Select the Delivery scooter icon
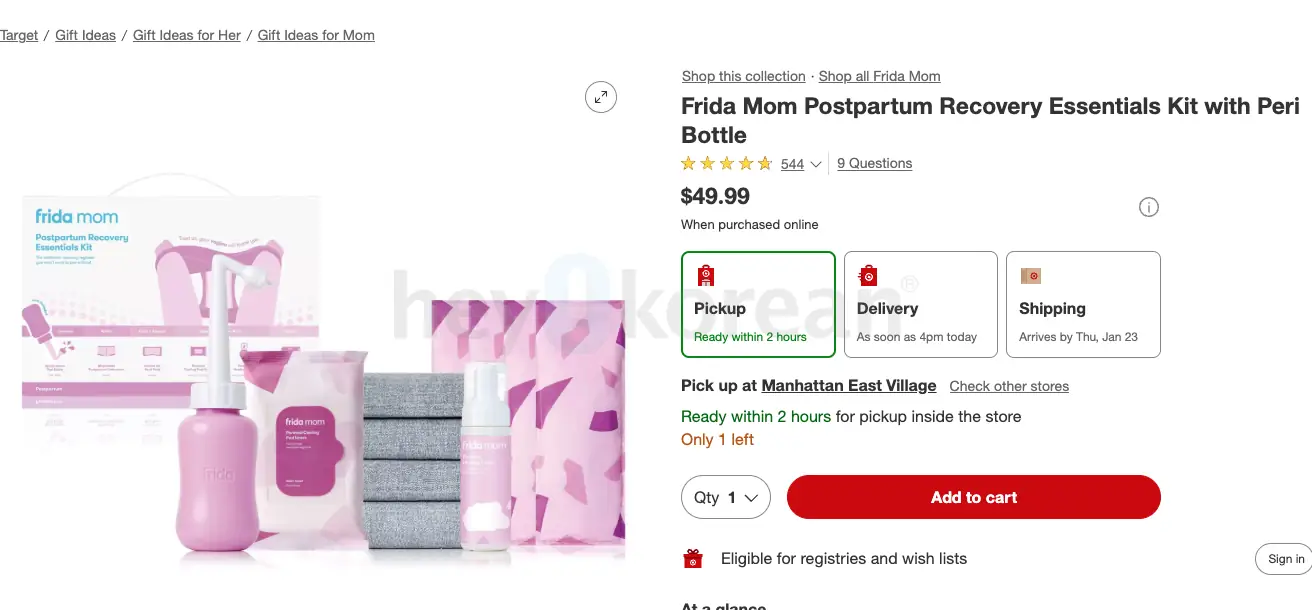Image resolution: width=1312 pixels, height=610 pixels. point(867,274)
